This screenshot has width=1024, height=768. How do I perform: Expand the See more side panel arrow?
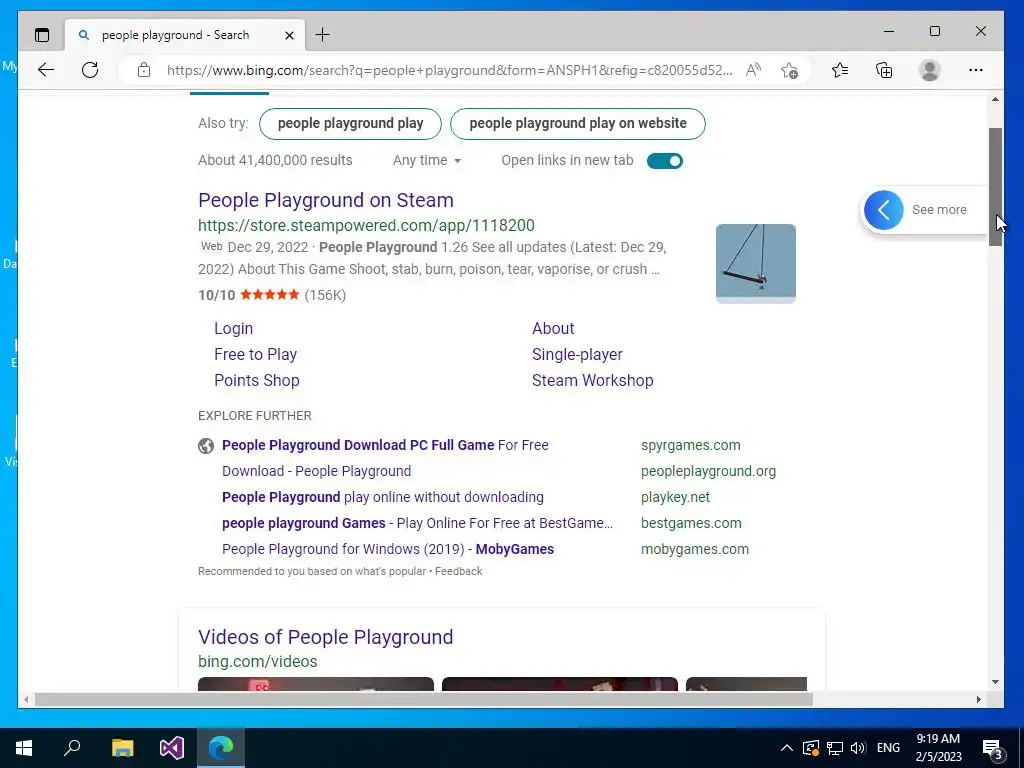coord(884,210)
